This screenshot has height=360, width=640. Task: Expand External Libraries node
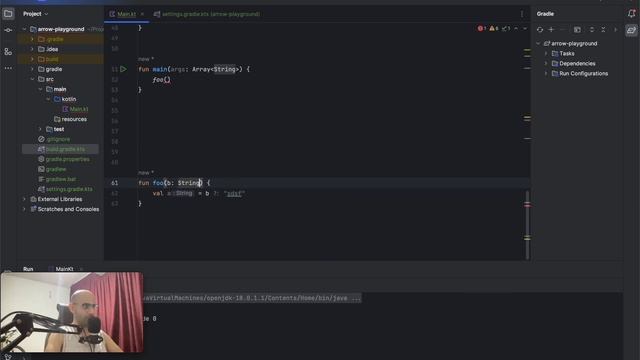coord(24,199)
